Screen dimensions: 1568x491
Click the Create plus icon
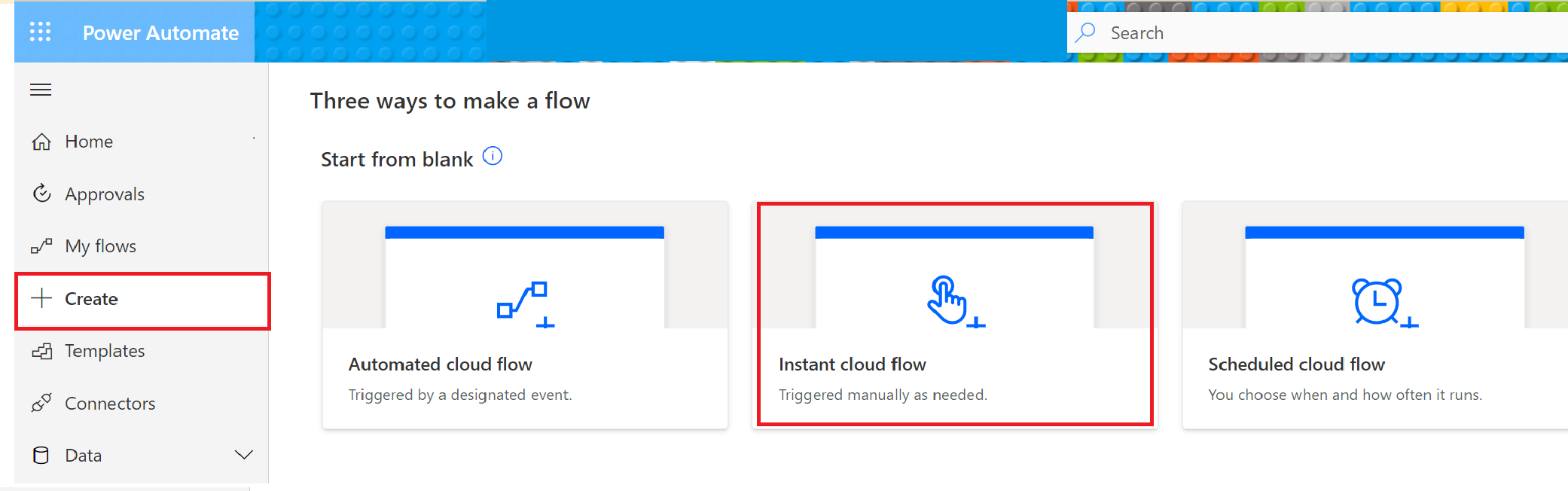(x=41, y=298)
